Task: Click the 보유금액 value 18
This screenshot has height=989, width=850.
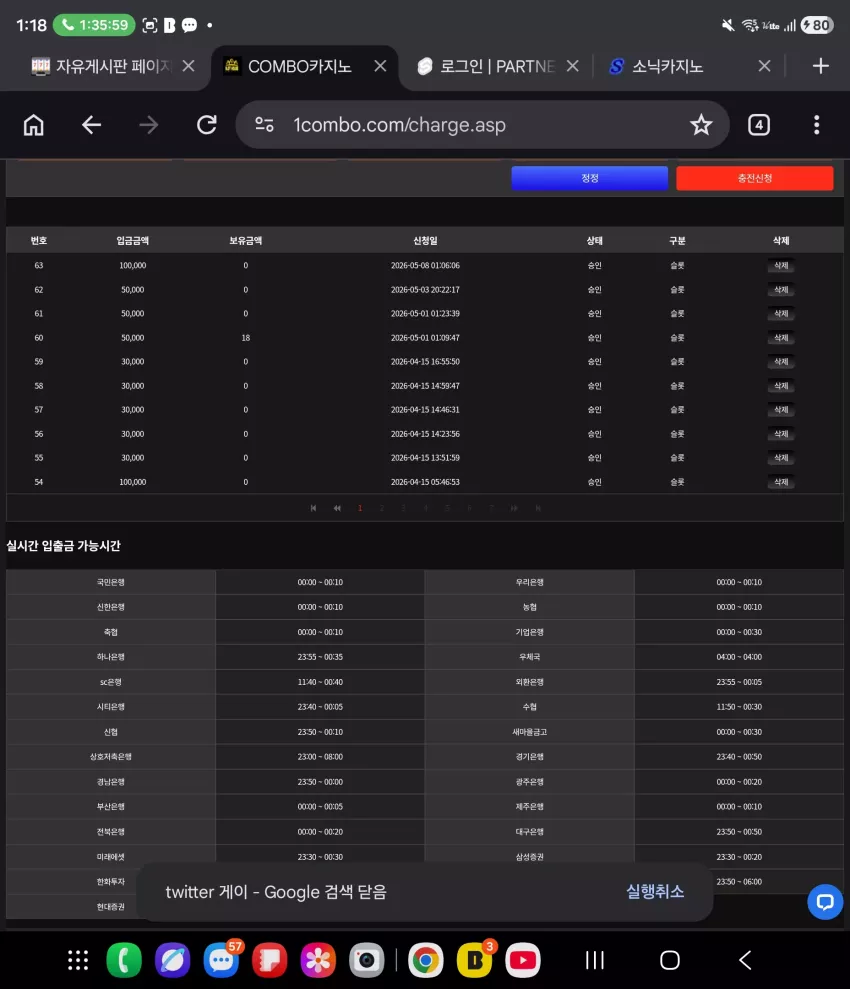Action: [246, 337]
